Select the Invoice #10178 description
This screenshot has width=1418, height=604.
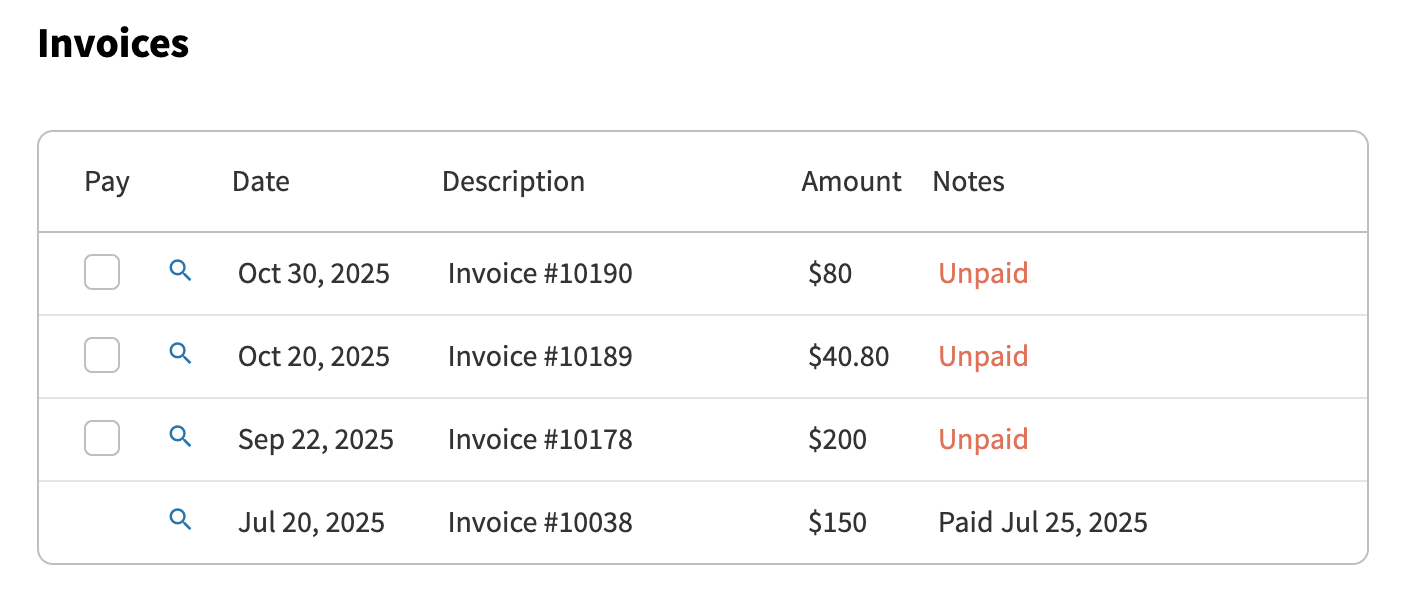click(x=540, y=439)
